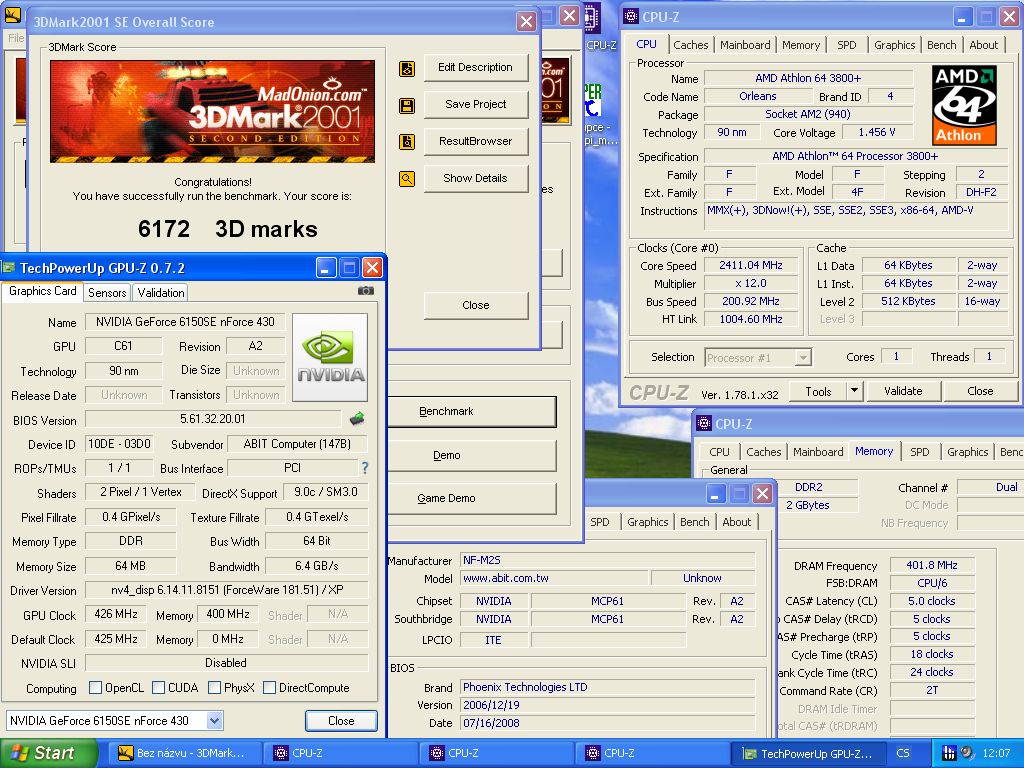Click the CS language indicator in taskbar

tap(903, 753)
